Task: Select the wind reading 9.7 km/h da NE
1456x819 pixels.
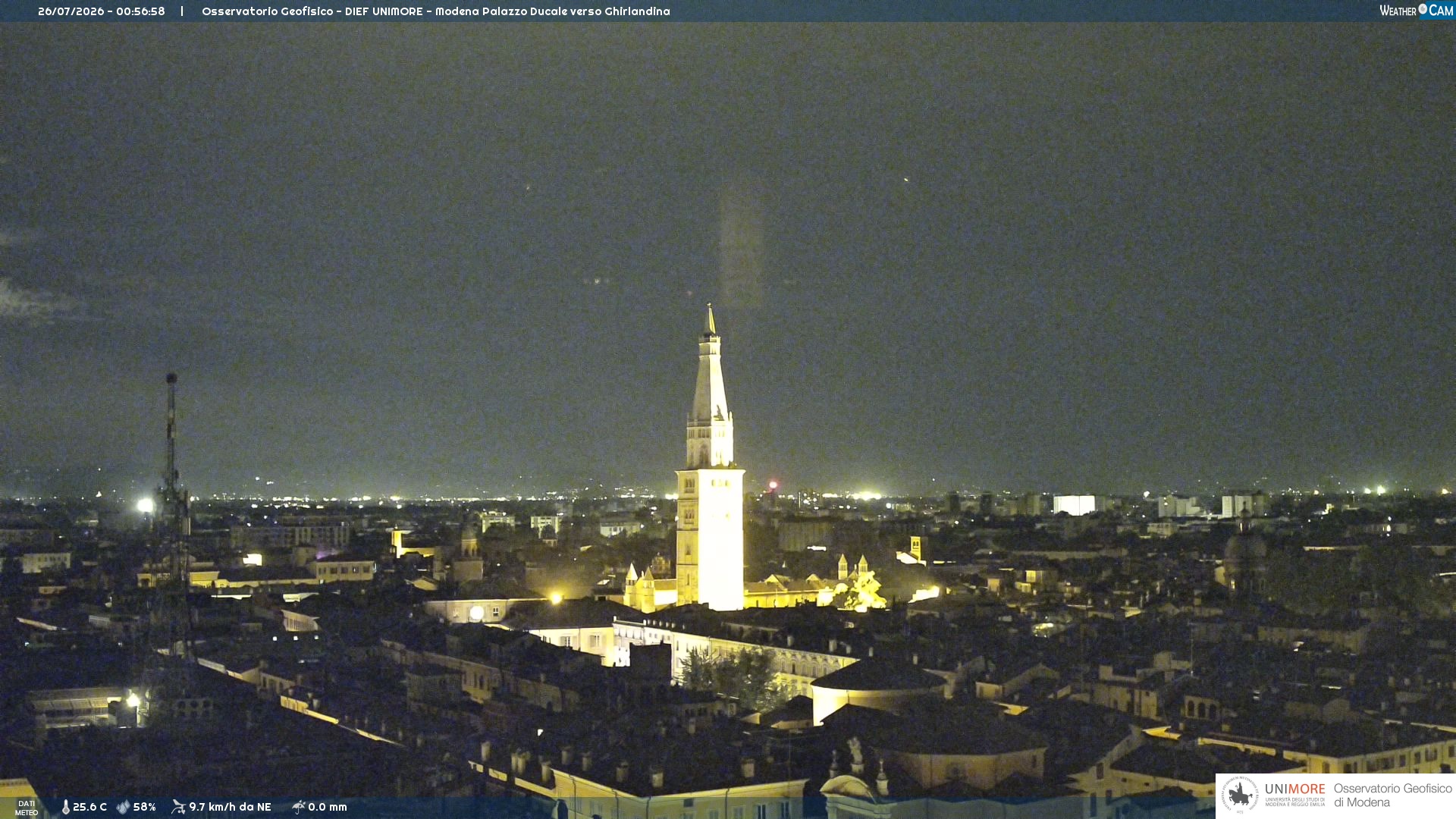Action: [x=230, y=808]
